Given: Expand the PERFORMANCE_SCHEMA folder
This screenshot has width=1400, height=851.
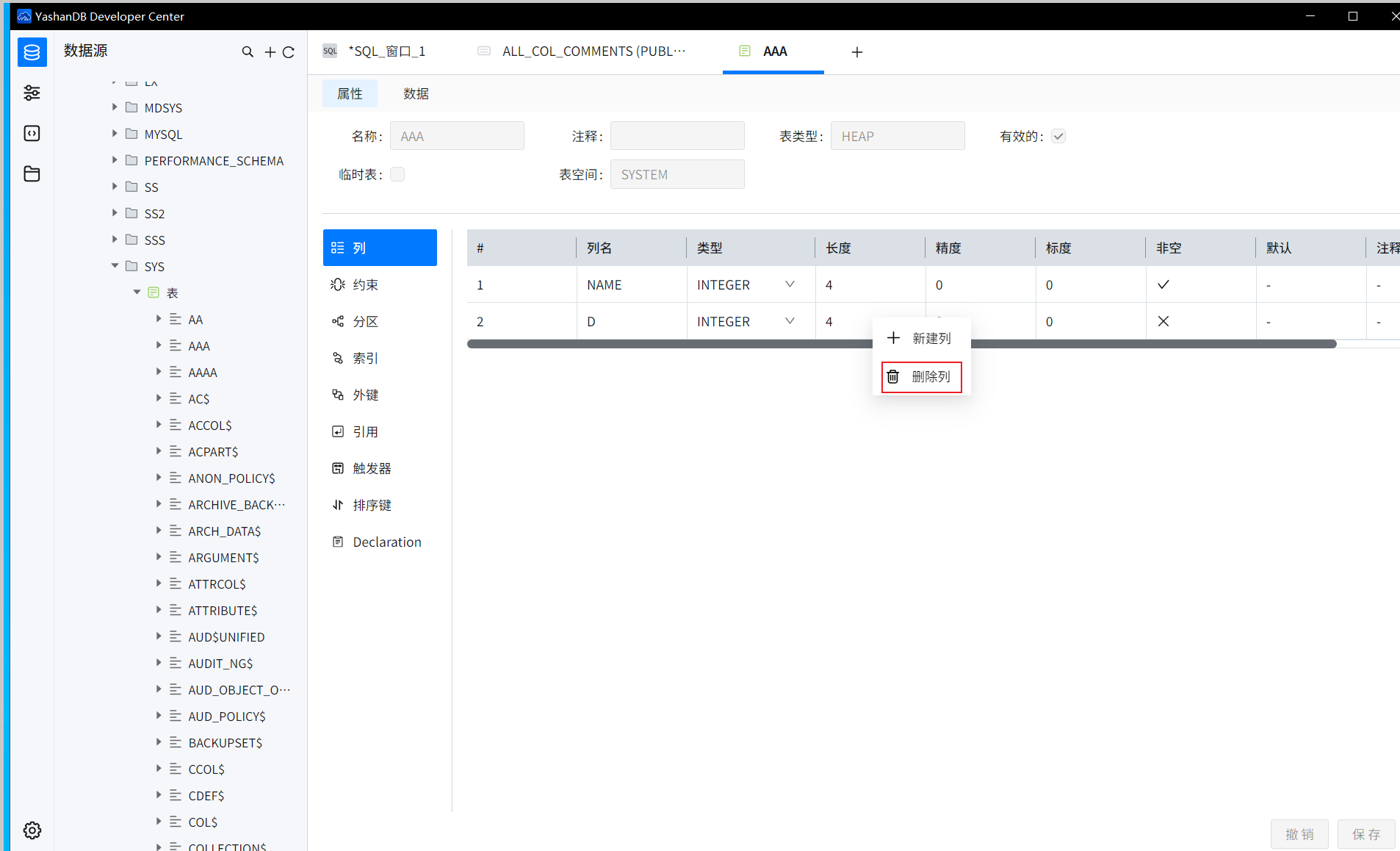Looking at the screenshot, I should (x=115, y=160).
